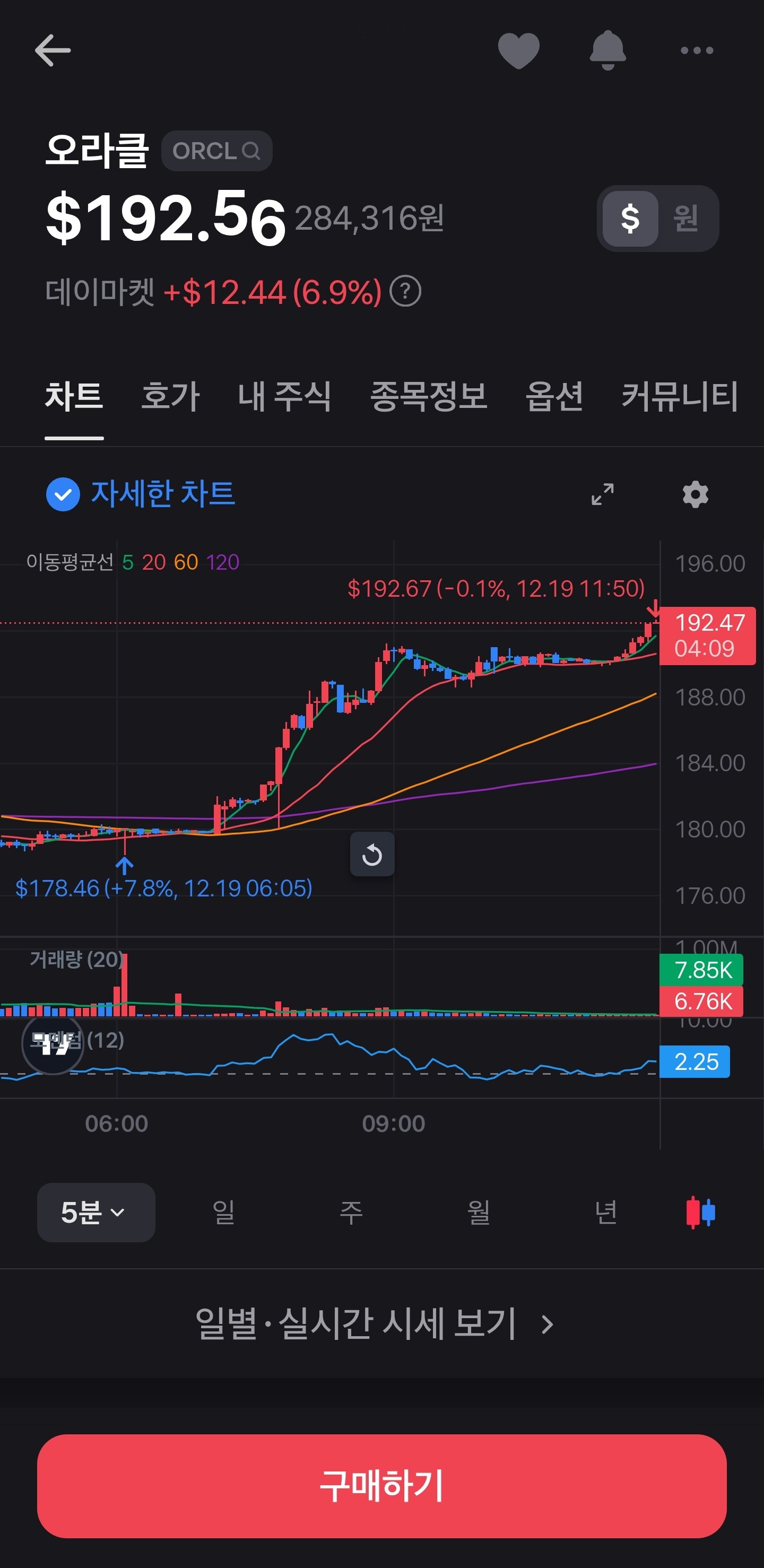
Task: Tap the 6.76K volume value label
Action: [701, 1001]
